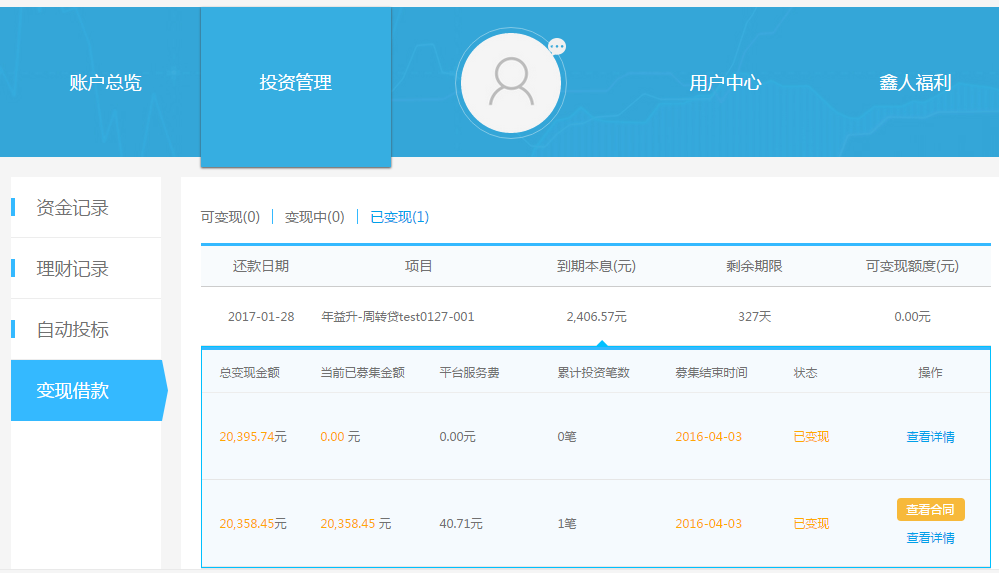Choose 自动投标 in the left sidebar

coord(73,329)
